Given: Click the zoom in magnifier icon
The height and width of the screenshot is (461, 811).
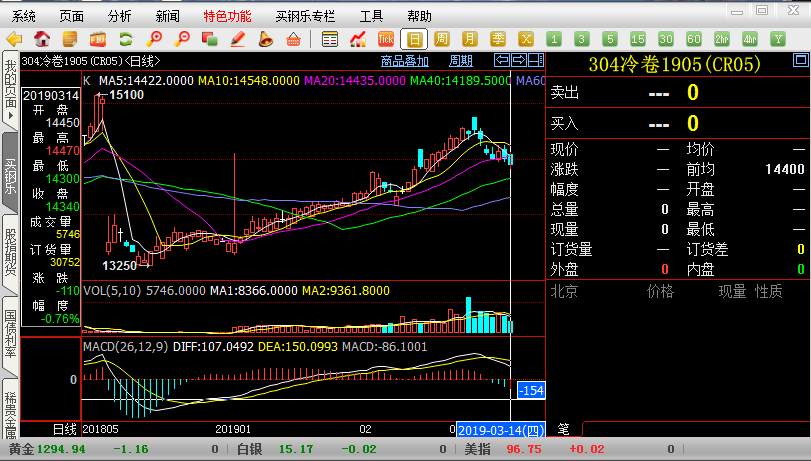Looking at the screenshot, I should pyautogui.click(x=155, y=39).
